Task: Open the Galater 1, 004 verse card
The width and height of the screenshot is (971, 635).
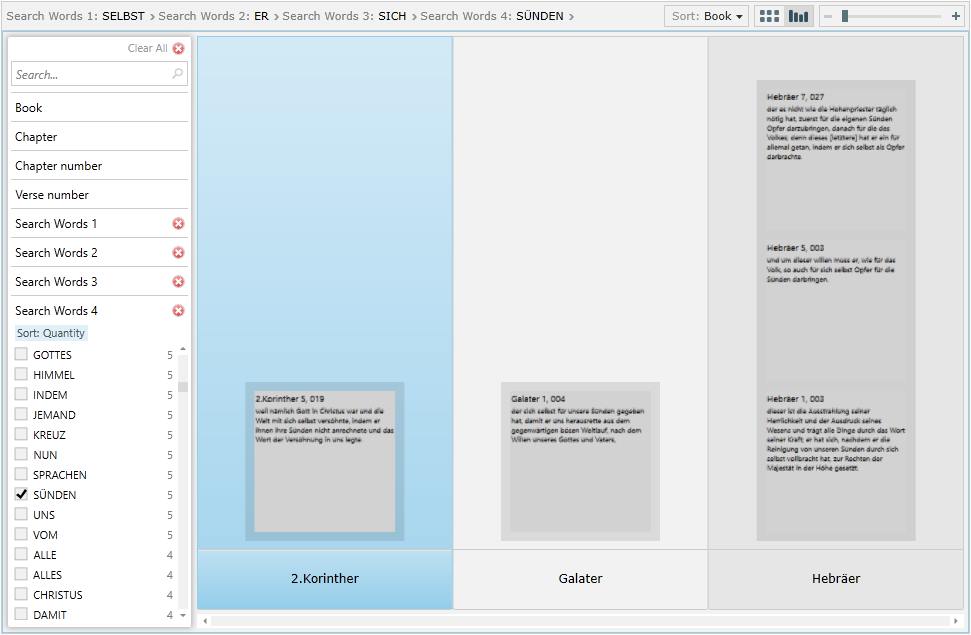Action: coord(580,461)
